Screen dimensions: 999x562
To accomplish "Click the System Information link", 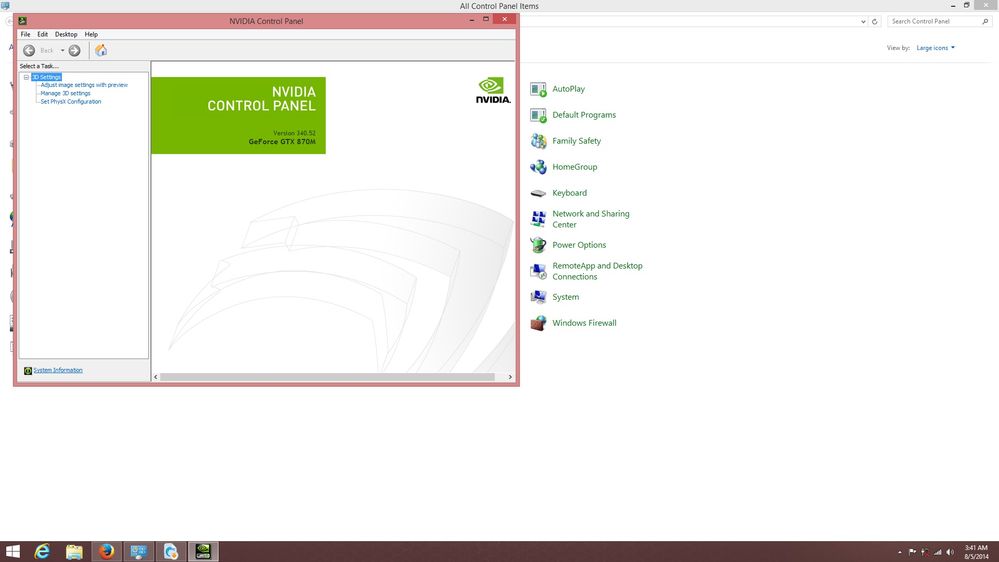I will point(58,370).
